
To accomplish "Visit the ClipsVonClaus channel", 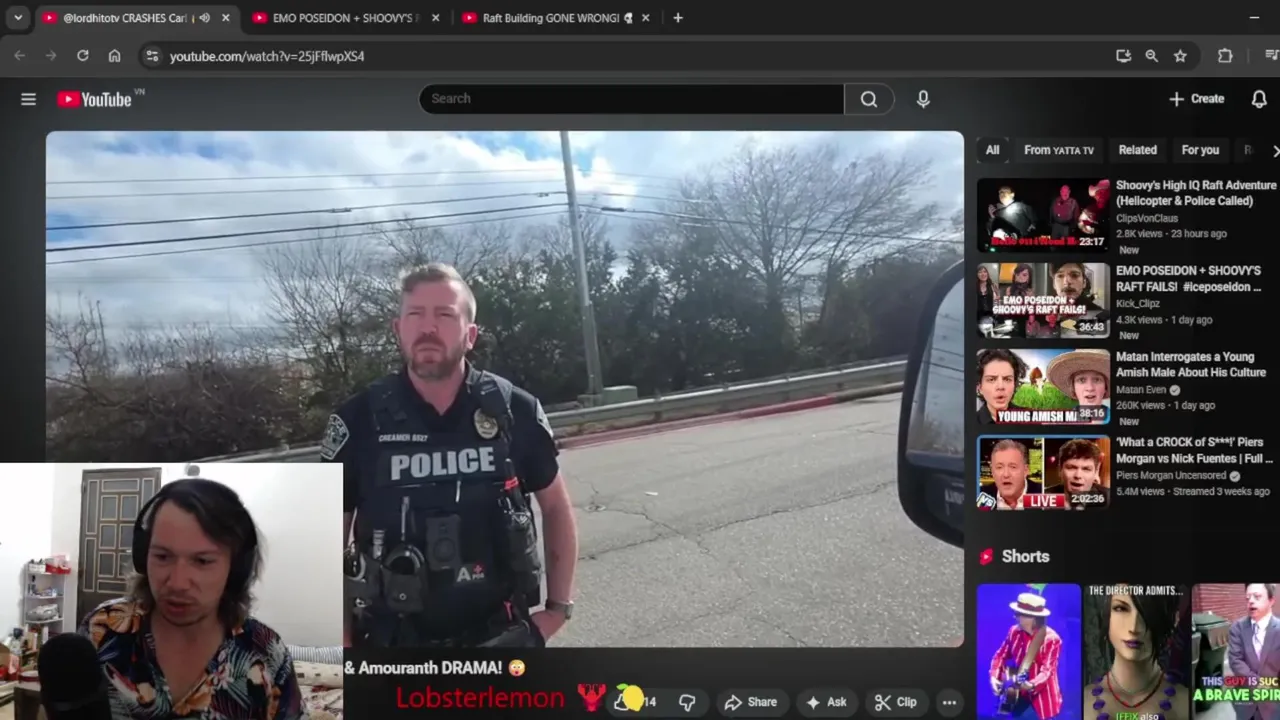I will point(1147,218).
